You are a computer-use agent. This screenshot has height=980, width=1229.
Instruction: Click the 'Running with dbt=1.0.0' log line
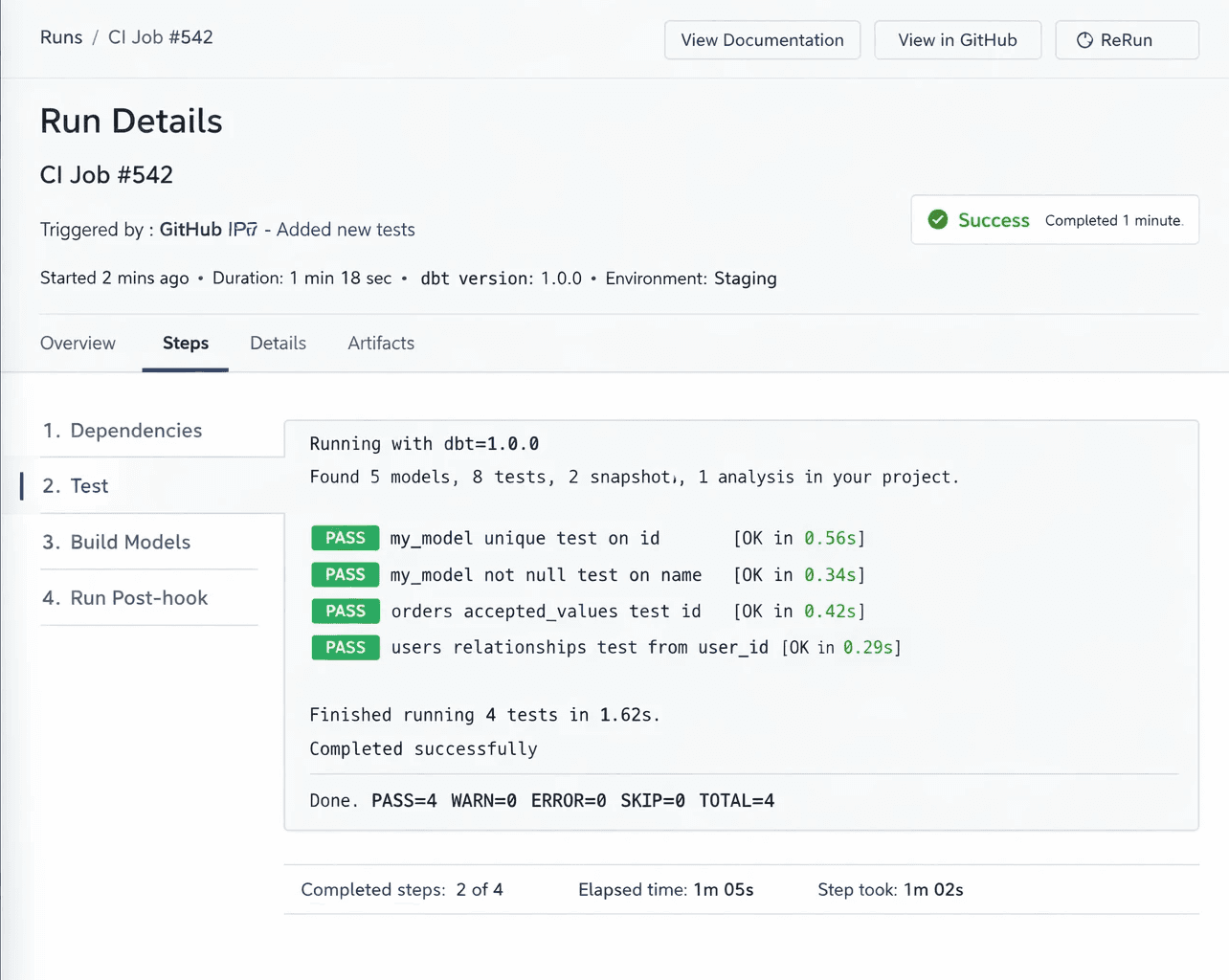(424, 444)
